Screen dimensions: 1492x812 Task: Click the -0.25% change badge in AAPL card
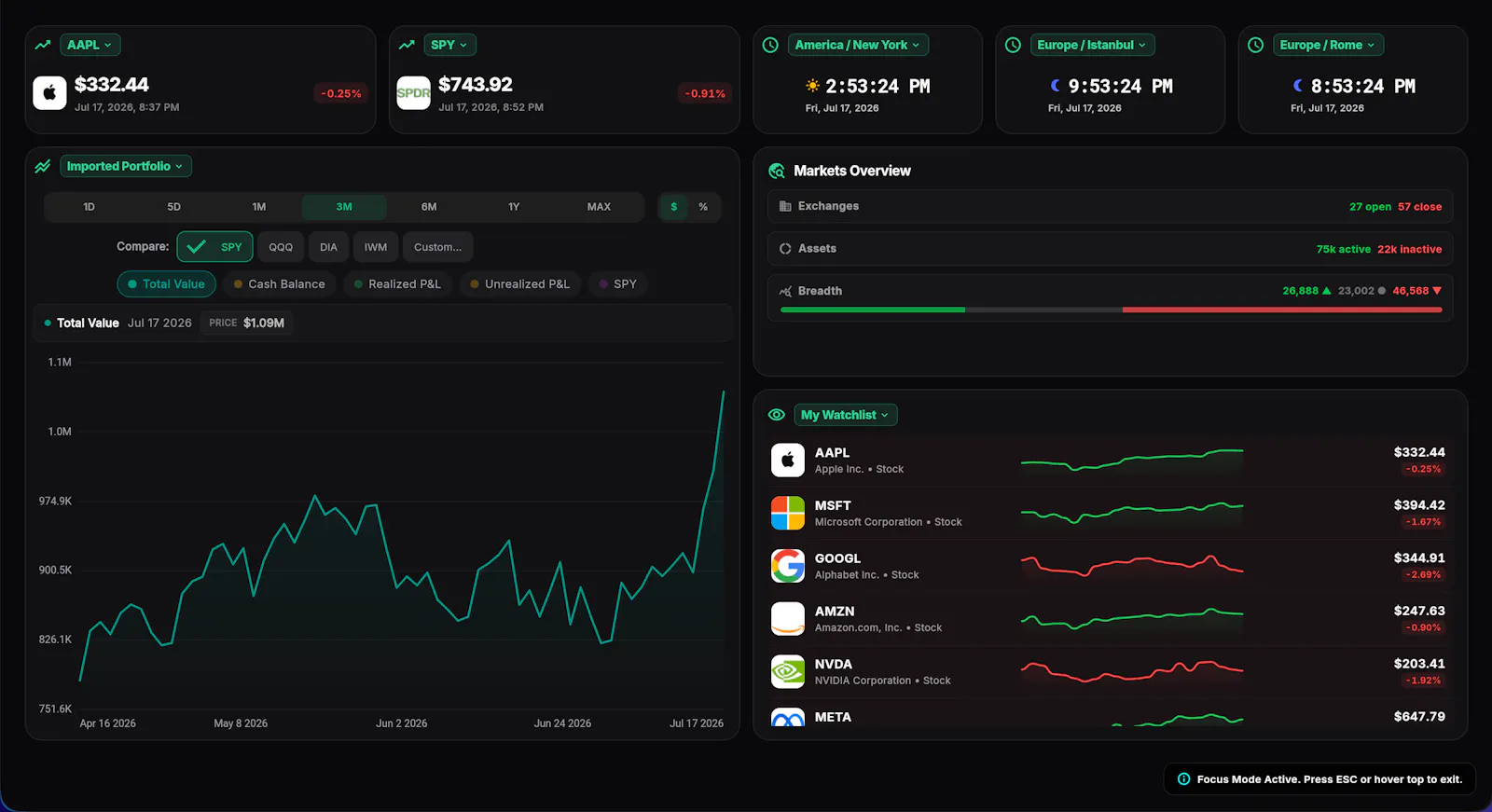341,93
